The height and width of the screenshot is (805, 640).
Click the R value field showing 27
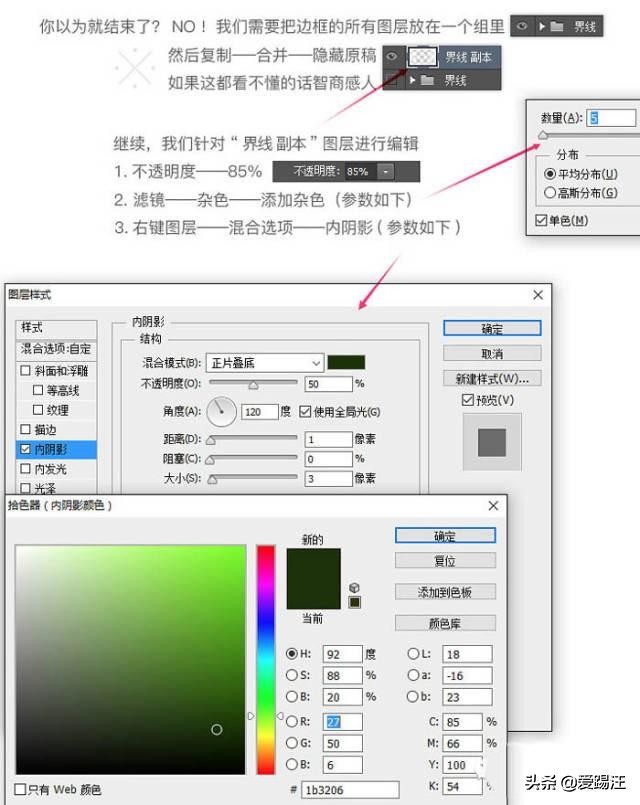[x=343, y=722]
